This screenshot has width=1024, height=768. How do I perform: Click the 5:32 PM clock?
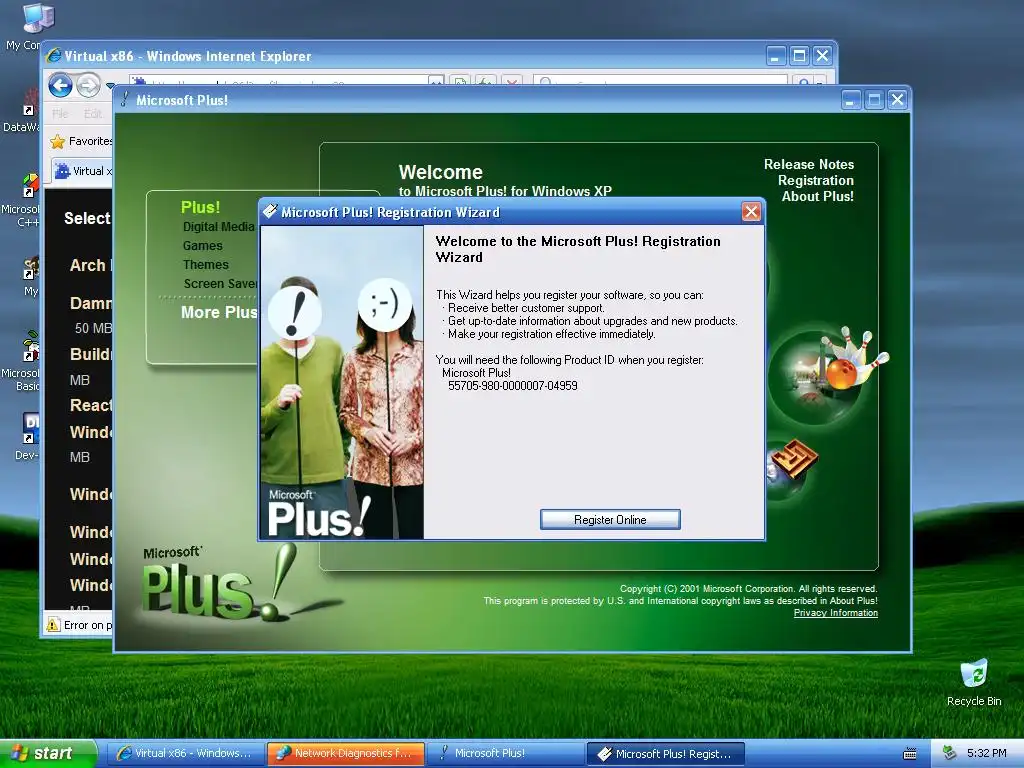pyautogui.click(x=987, y=753)
